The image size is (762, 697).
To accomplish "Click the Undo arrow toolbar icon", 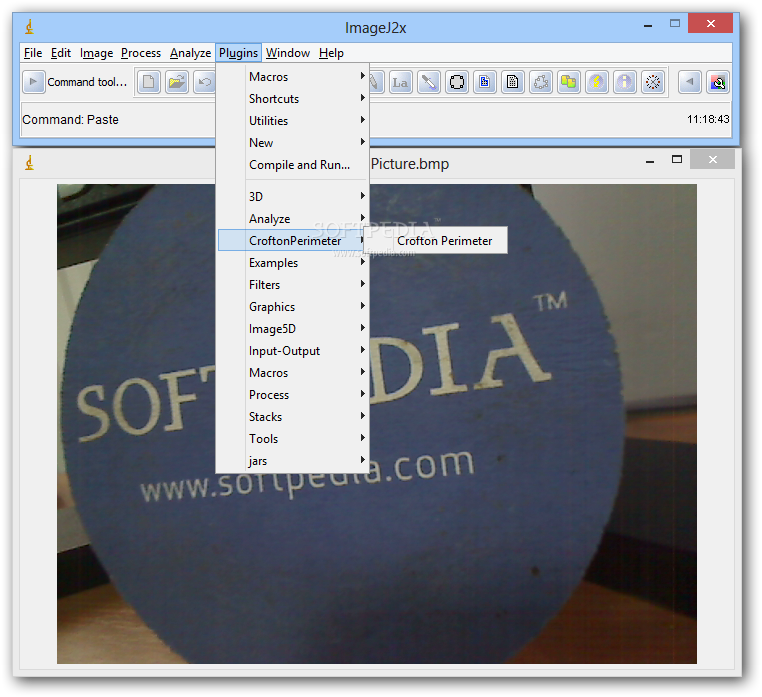I will click(x=205, y=82).
